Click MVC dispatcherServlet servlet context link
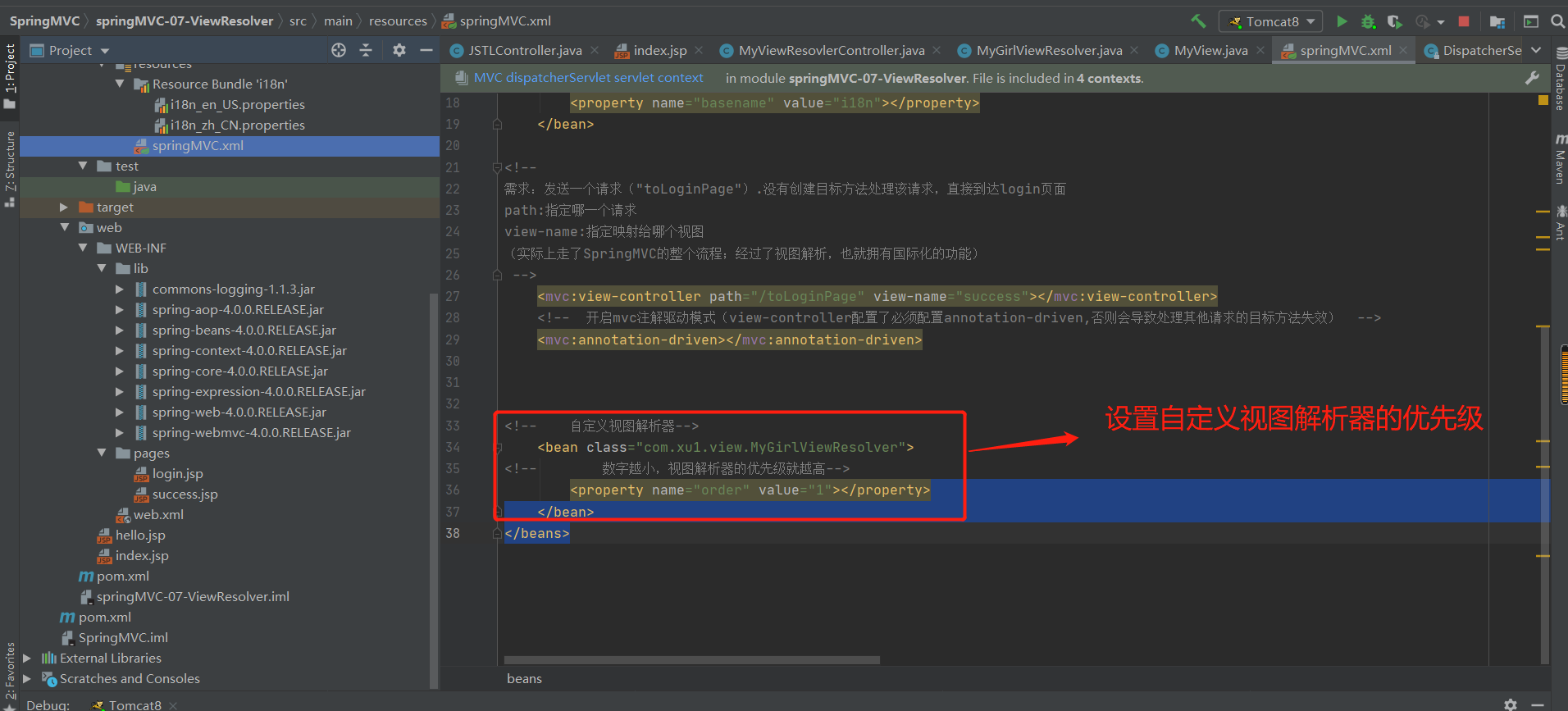 [x=588, y=78]
